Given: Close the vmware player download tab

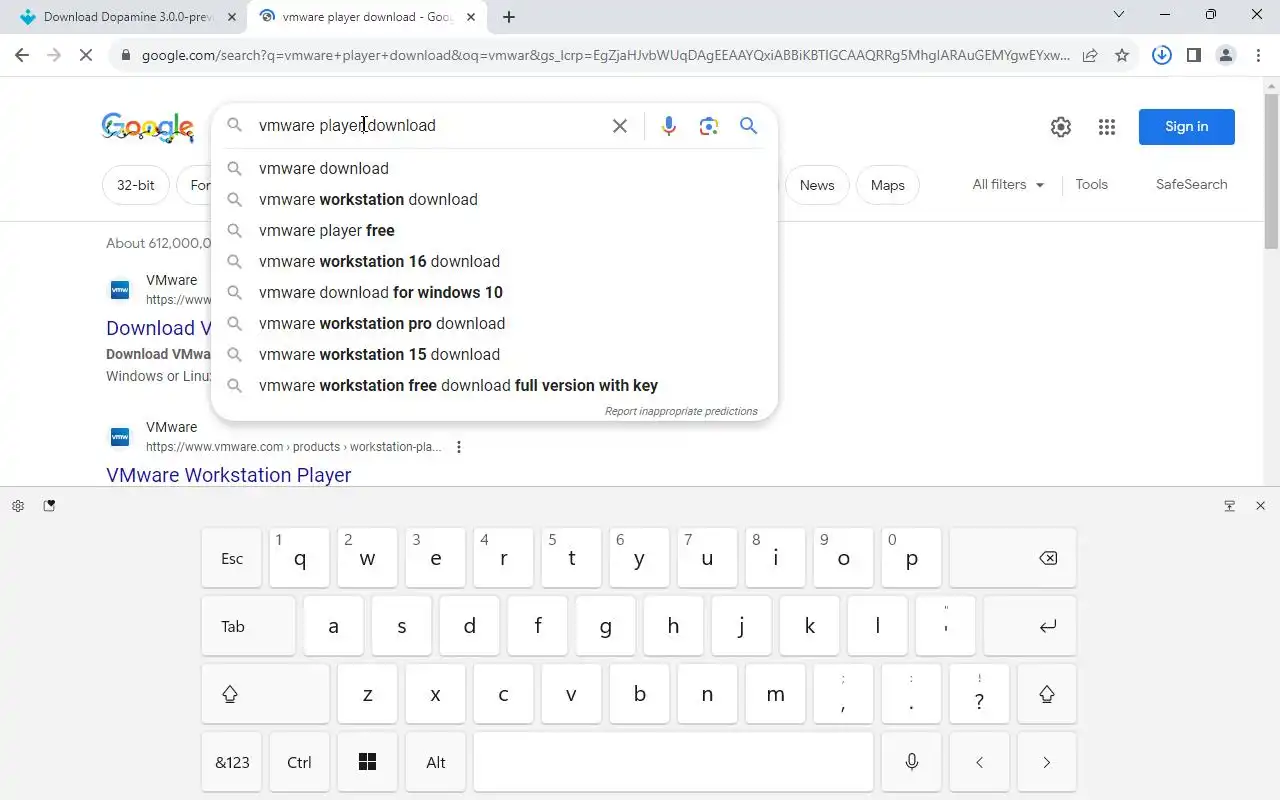Looking at the screenshot, I should pyautogui.click(x=471, y=17).
